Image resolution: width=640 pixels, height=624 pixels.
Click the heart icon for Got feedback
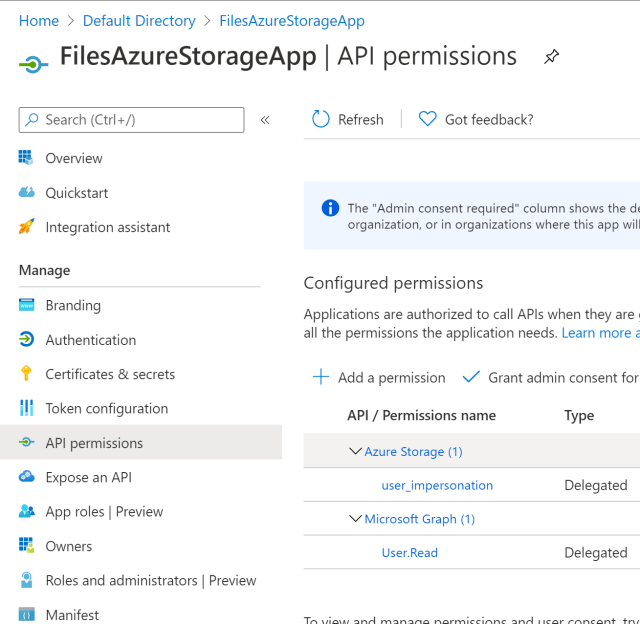[x=428, y=119]
